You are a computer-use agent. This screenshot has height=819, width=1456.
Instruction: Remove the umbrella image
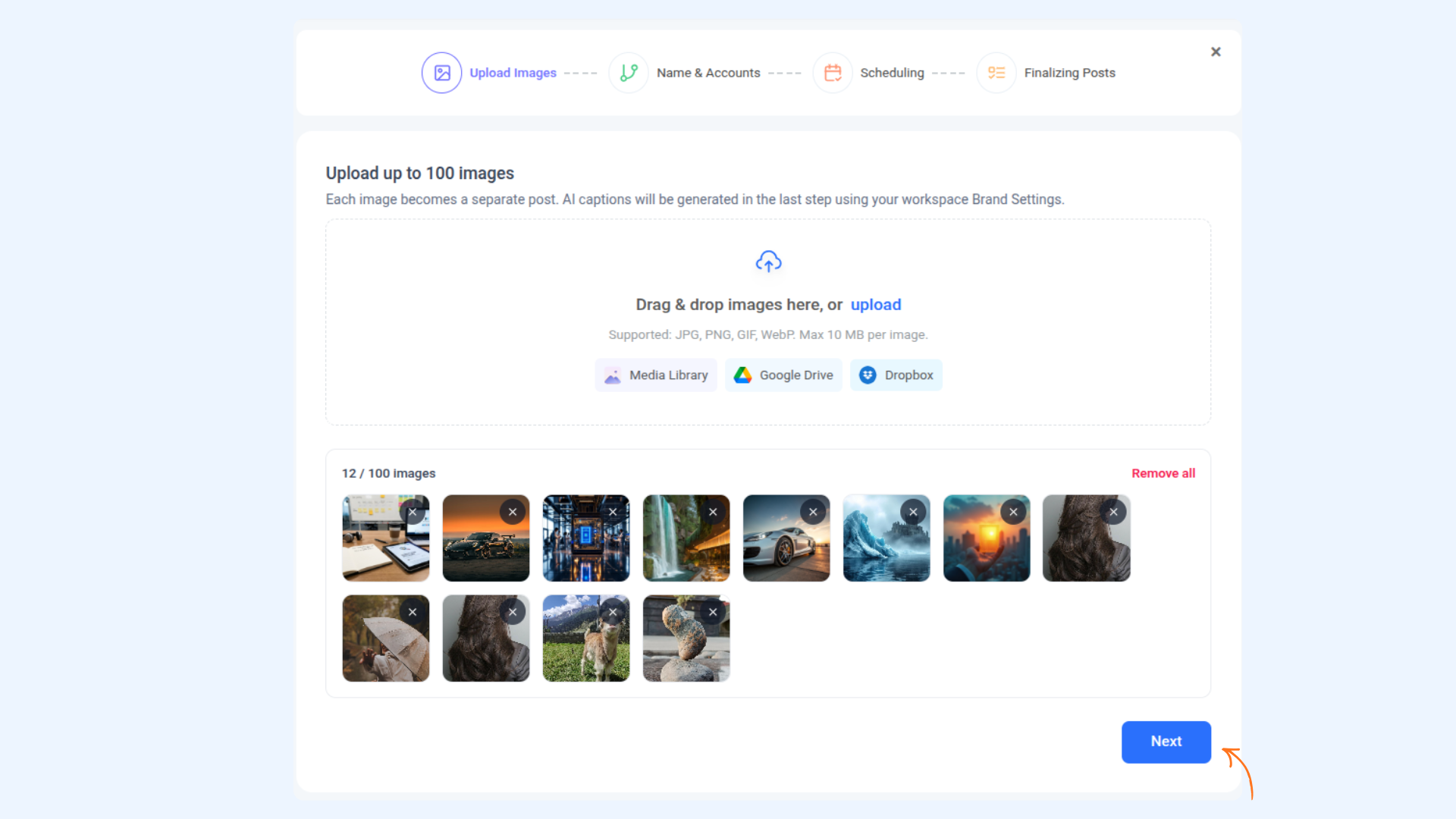coord(413,612)
